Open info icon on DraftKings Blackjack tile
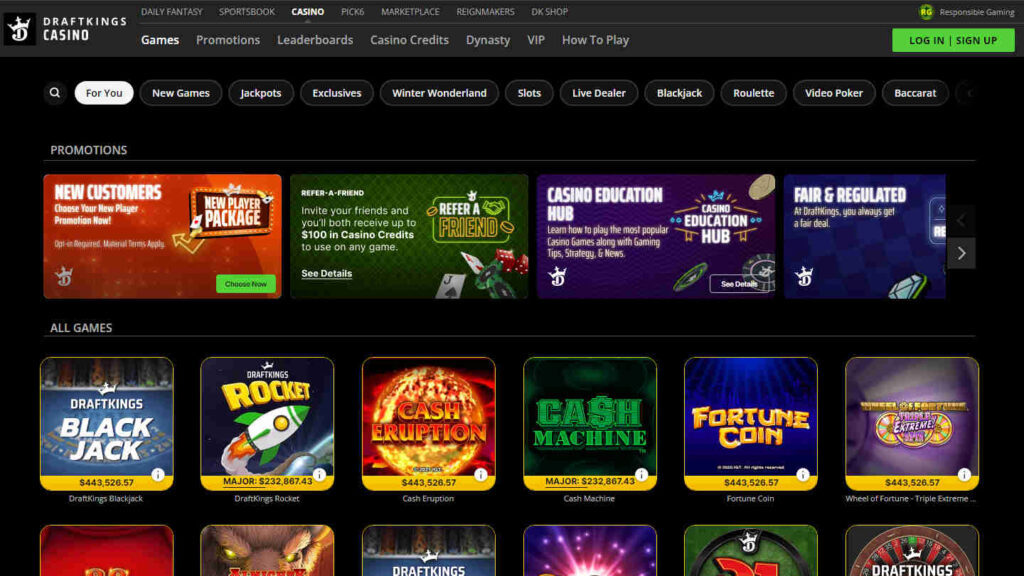Viewport: 1024px width, 576px height. pos(158,475)
